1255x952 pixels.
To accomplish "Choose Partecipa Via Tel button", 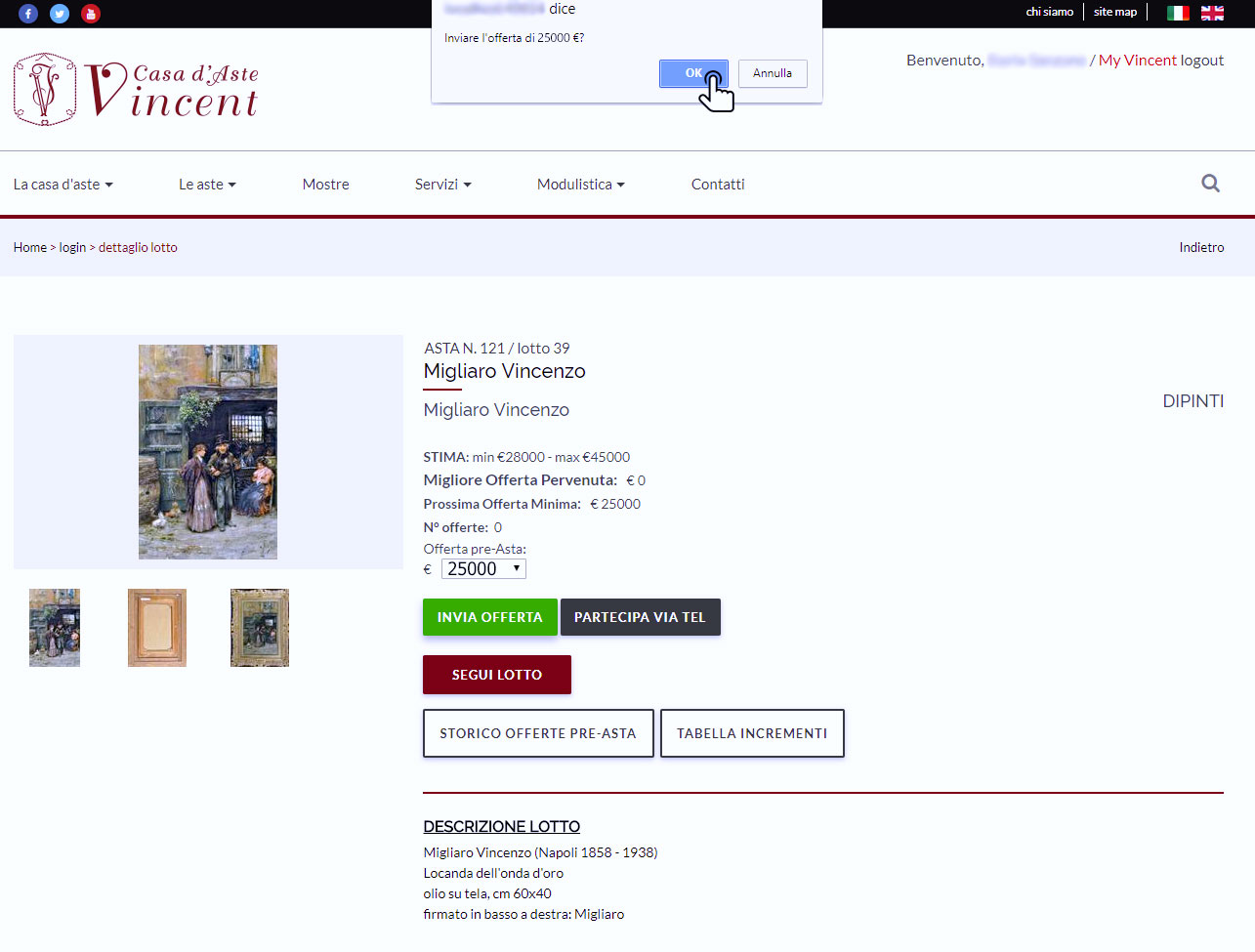I will pos(640,617).
